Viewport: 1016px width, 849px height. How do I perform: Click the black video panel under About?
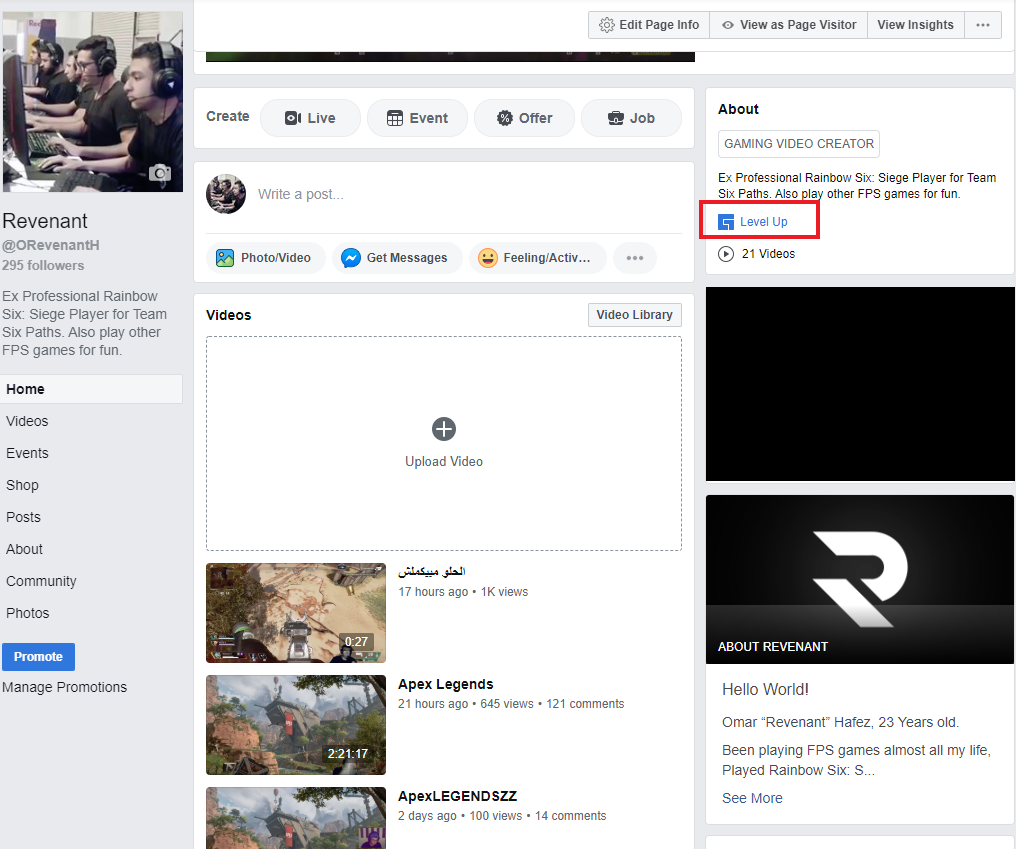click(860, 384)
